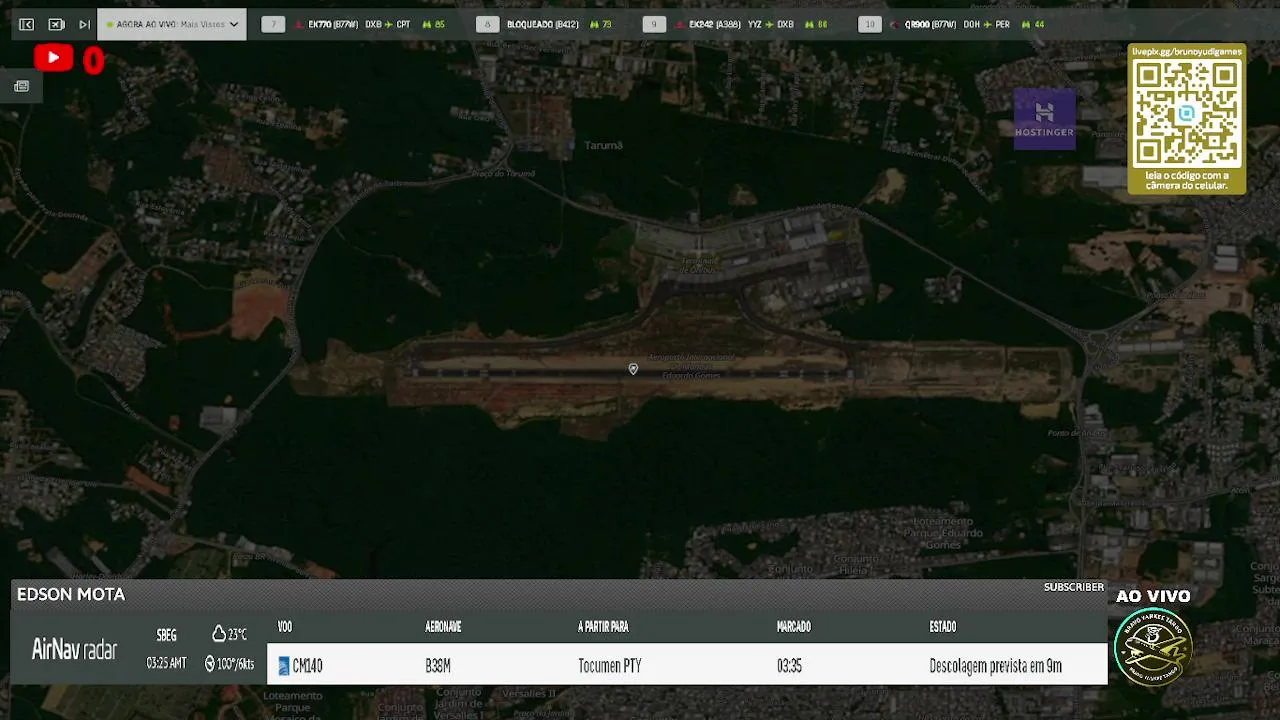Click the red aircraft icon beside EK770

click(299, 24)
